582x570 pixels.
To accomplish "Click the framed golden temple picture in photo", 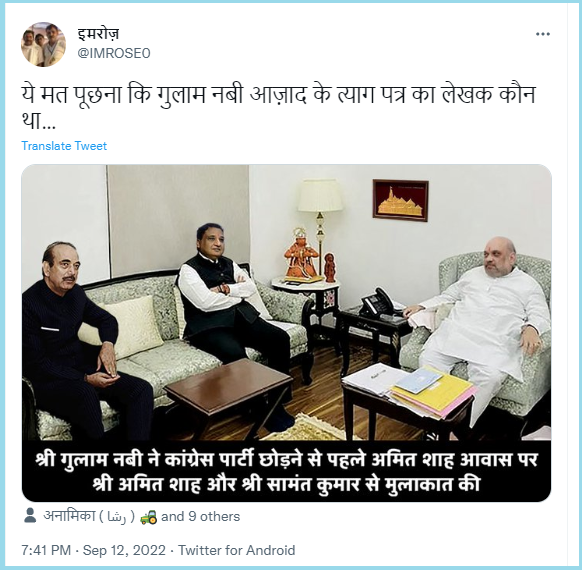I will point(400,200).
